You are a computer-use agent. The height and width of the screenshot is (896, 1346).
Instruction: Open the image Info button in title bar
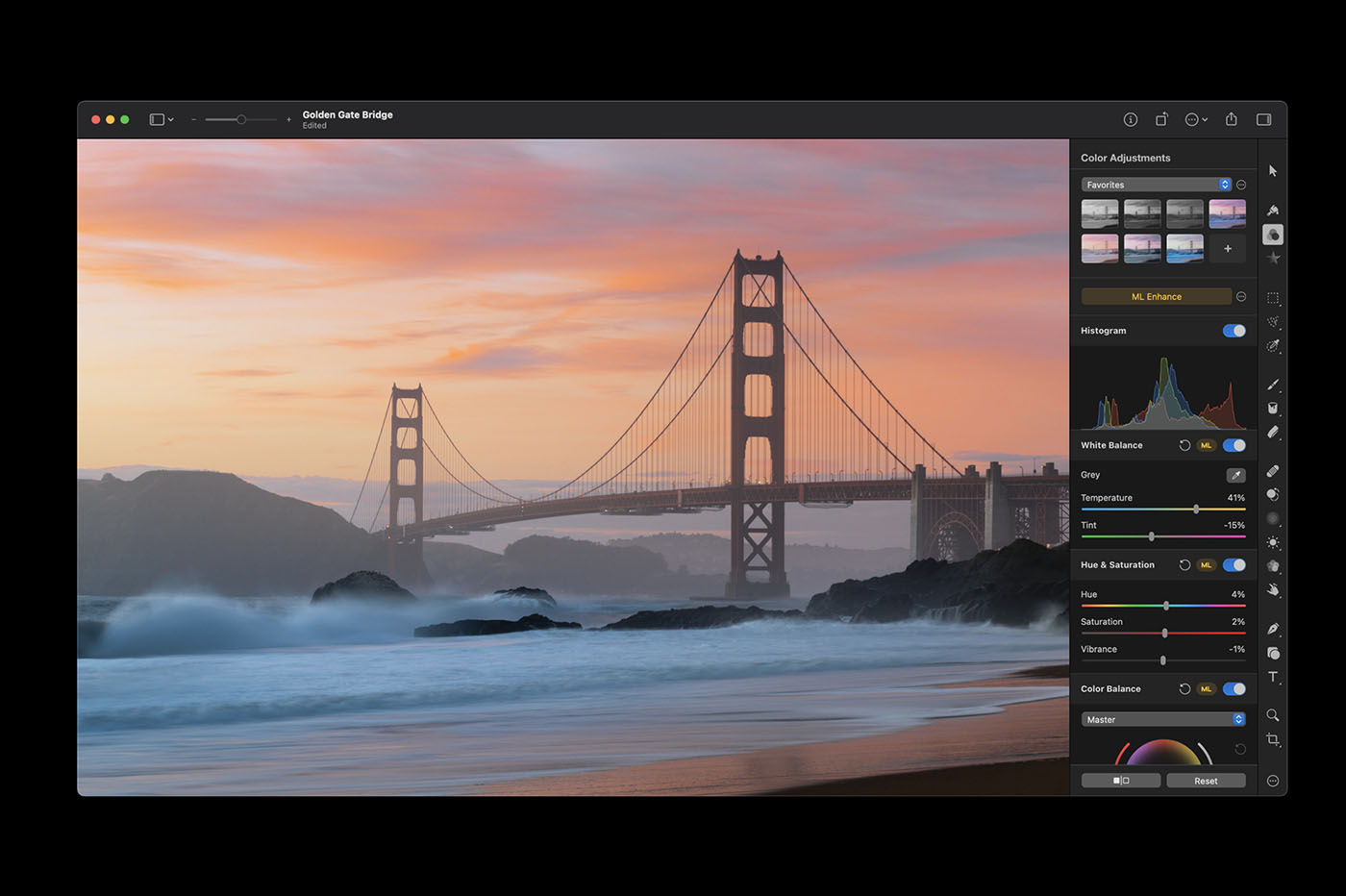pos(1131,119)
